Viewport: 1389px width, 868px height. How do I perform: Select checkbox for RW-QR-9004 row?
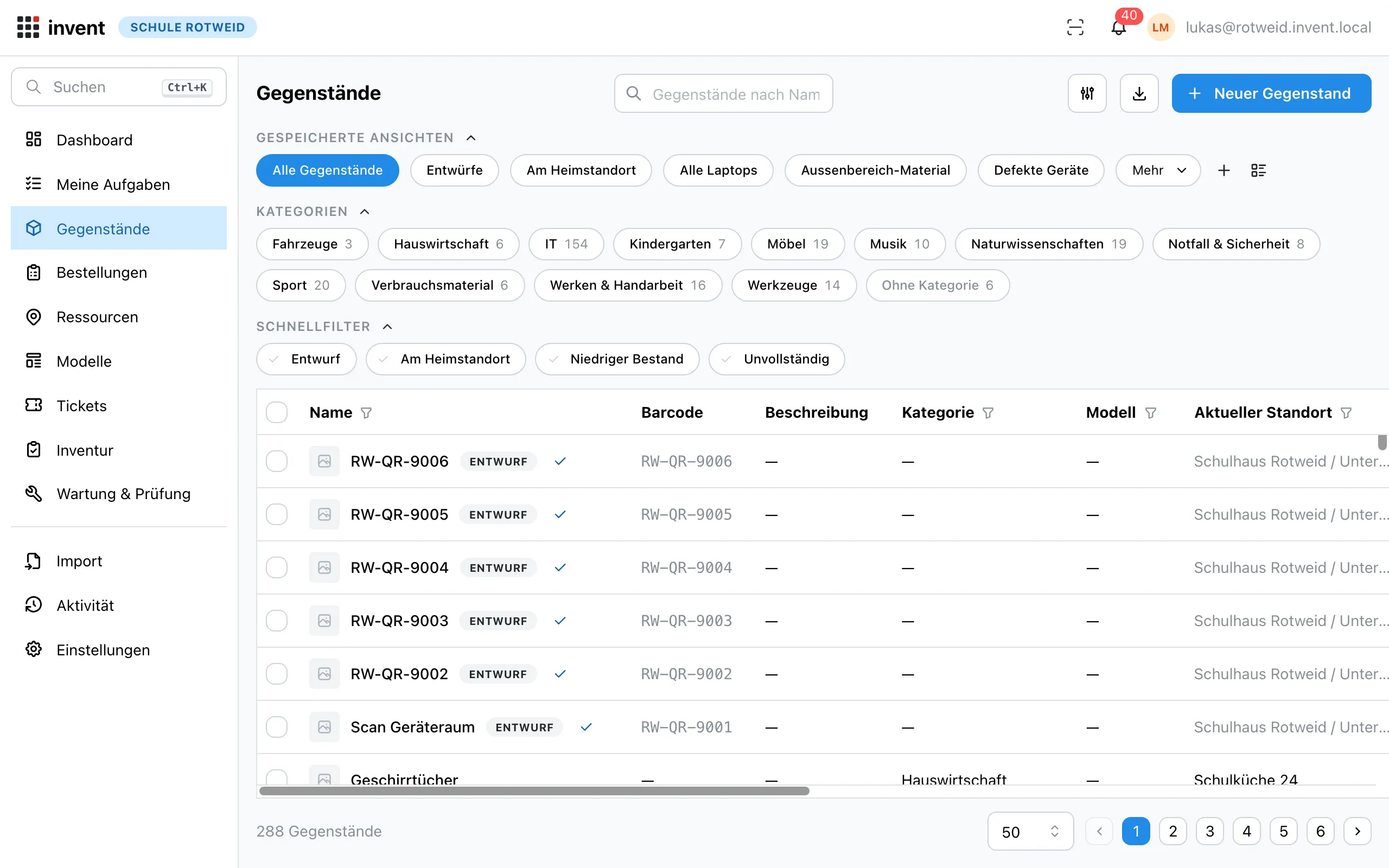tap(277, 567)
